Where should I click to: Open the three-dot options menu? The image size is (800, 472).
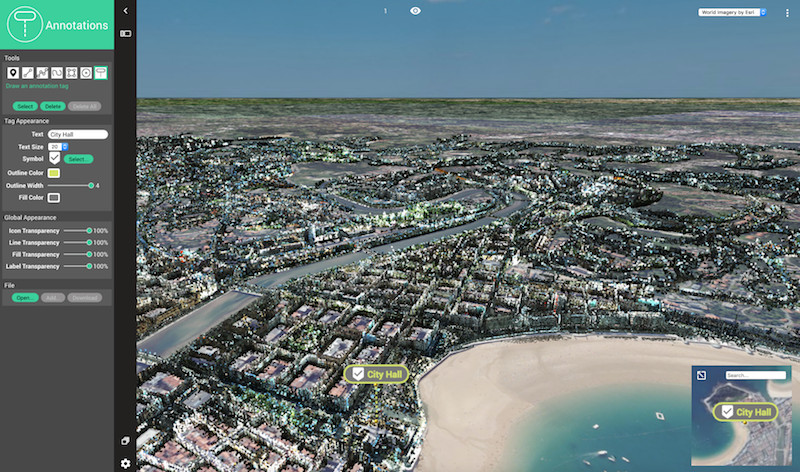[787, 13]
